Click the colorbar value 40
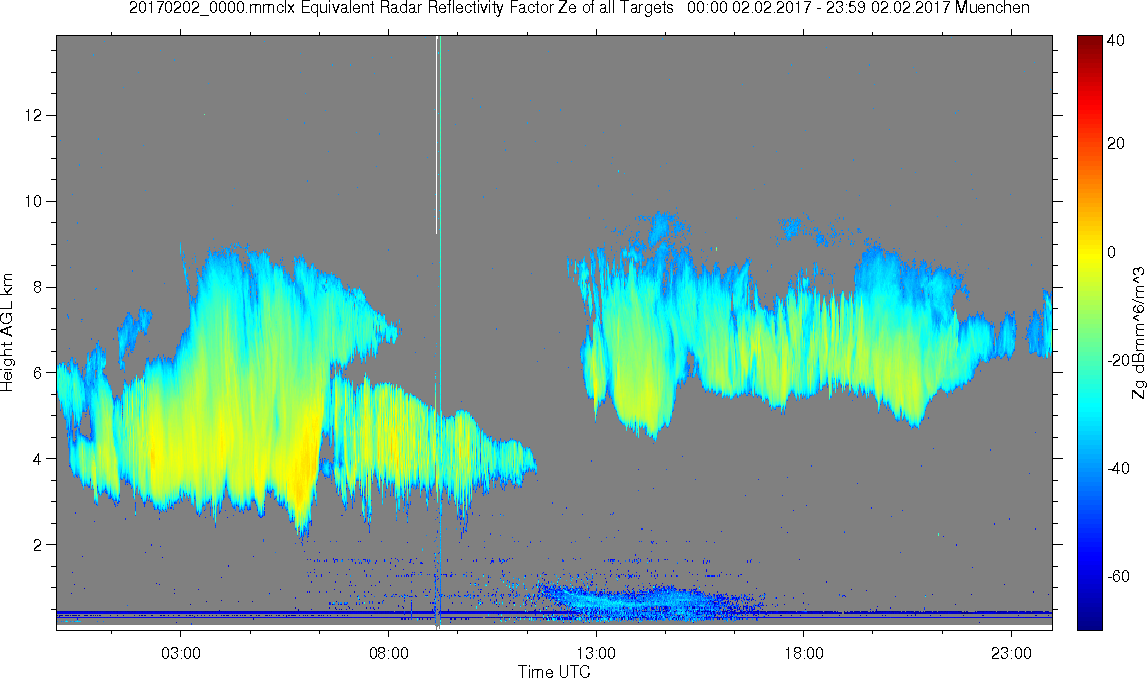This screenshot has width=1147, height=678. tap(1116, 41)
